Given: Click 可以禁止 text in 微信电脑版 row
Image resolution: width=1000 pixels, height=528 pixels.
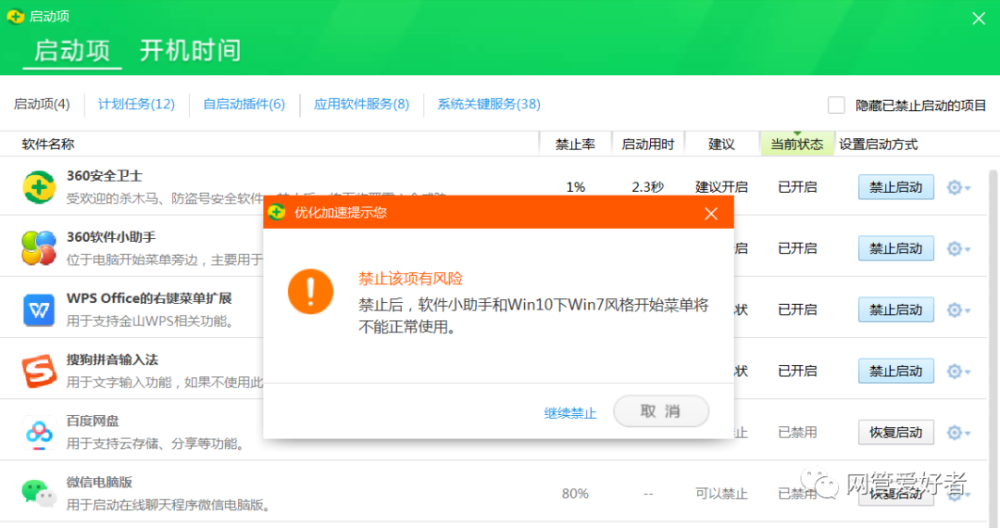Looking at the screenshot, I should point(721,494).
